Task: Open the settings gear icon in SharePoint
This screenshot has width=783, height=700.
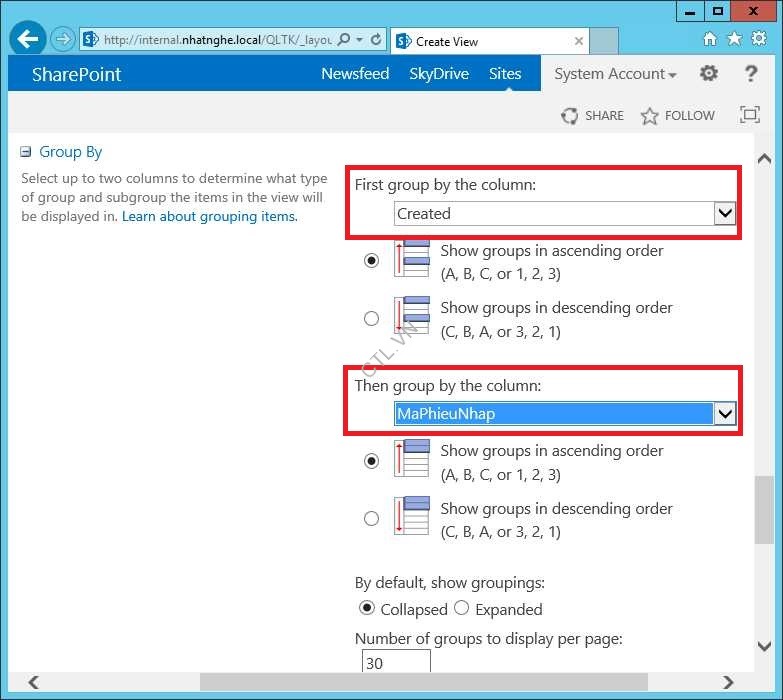Action: (708, 74)
